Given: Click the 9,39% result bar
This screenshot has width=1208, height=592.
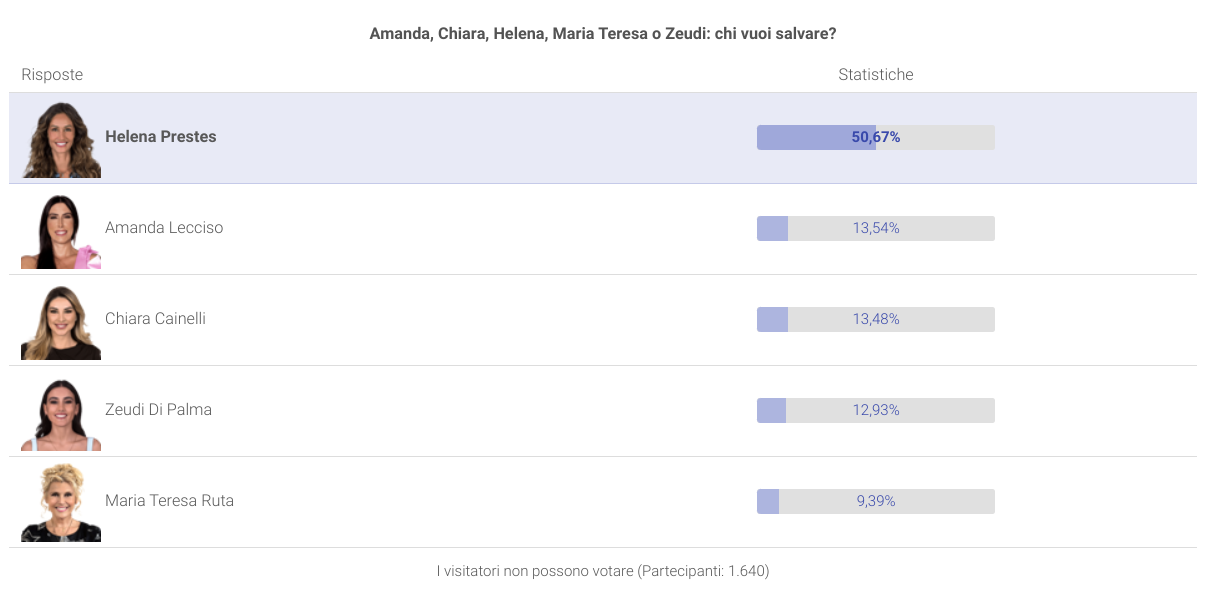Looking at the screenshot, I should pos(876,501).
